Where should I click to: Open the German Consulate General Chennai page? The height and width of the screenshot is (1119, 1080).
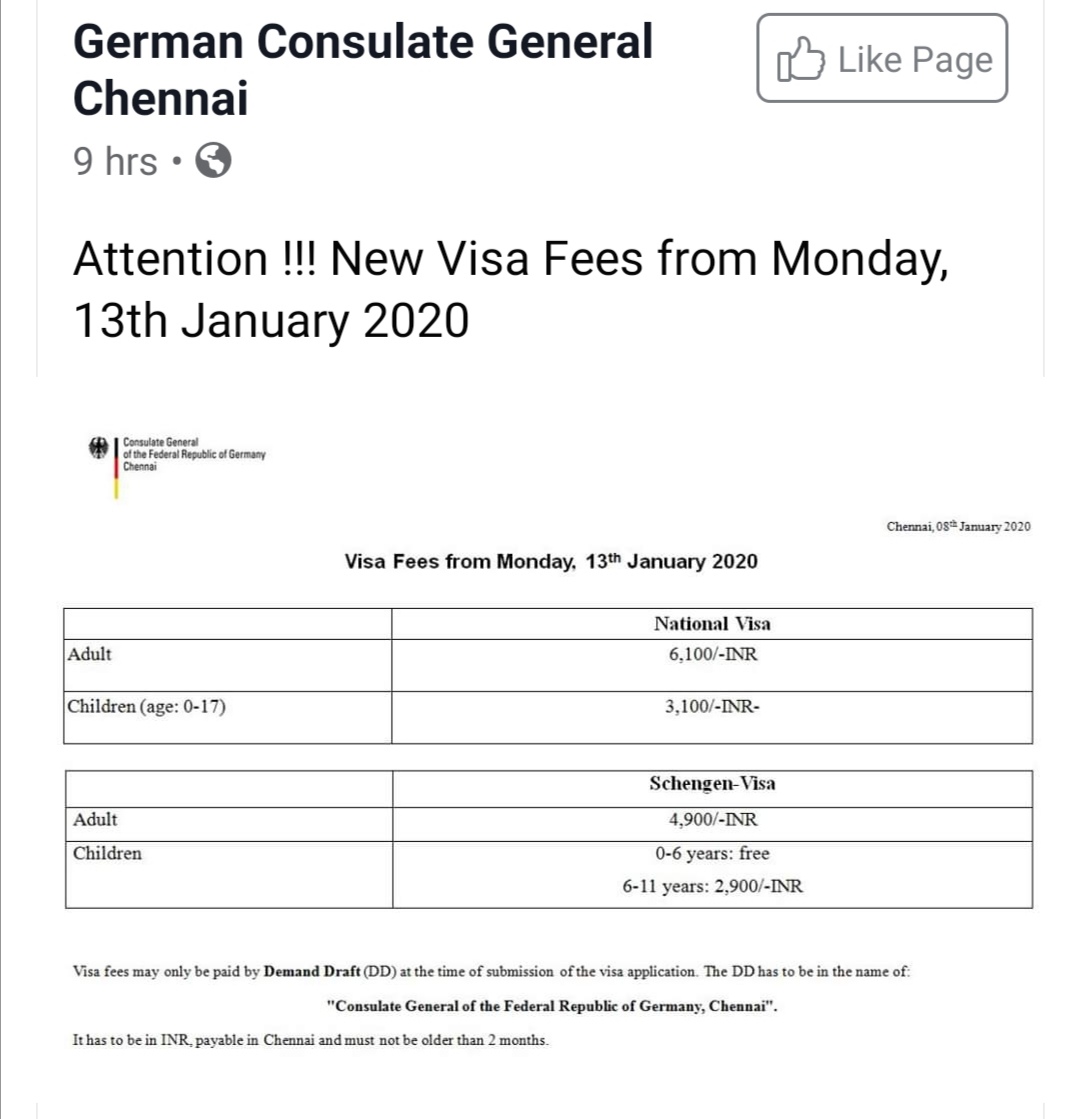pos(363,69)
